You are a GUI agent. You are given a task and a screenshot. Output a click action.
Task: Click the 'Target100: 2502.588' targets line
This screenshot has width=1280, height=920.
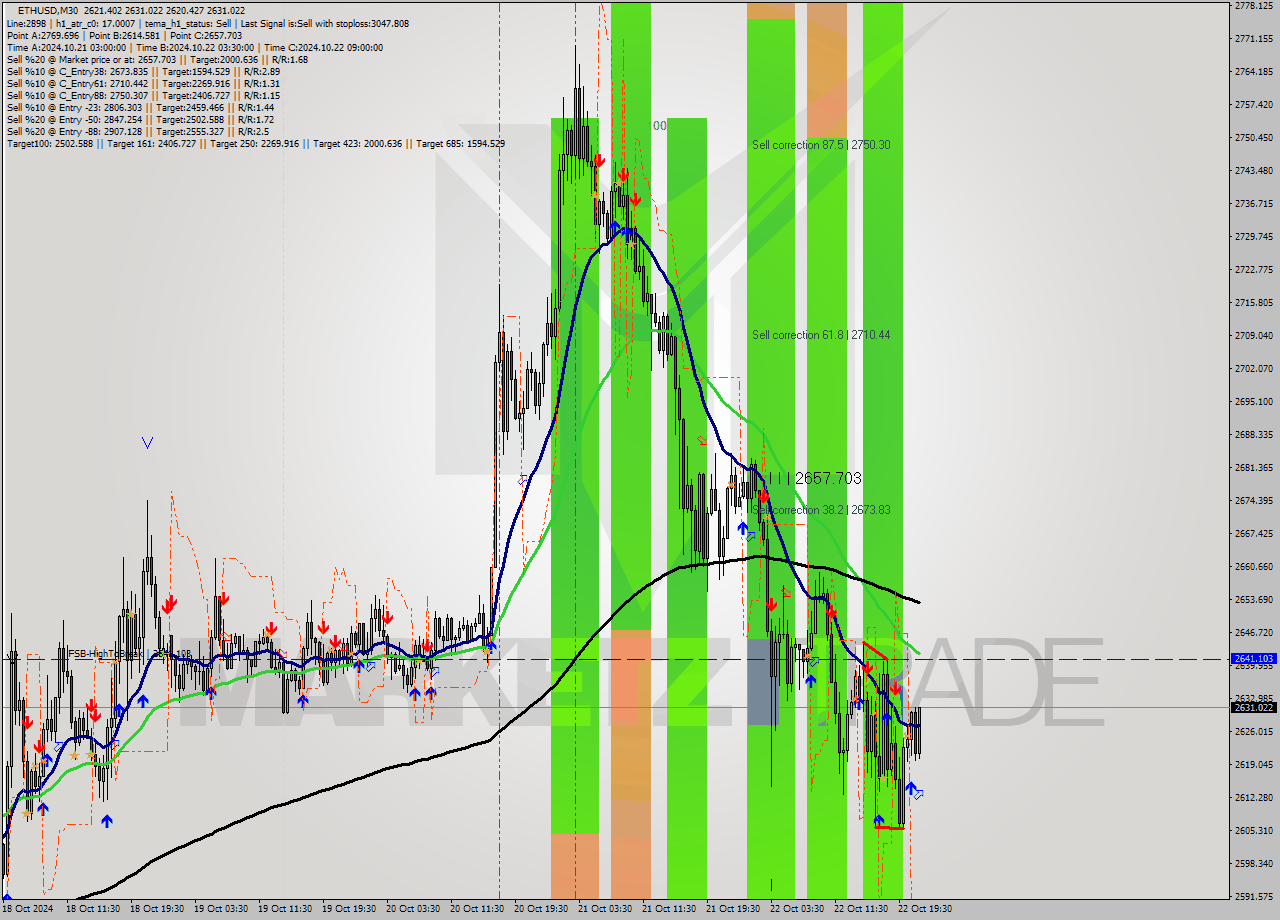(x=255, y=143)
